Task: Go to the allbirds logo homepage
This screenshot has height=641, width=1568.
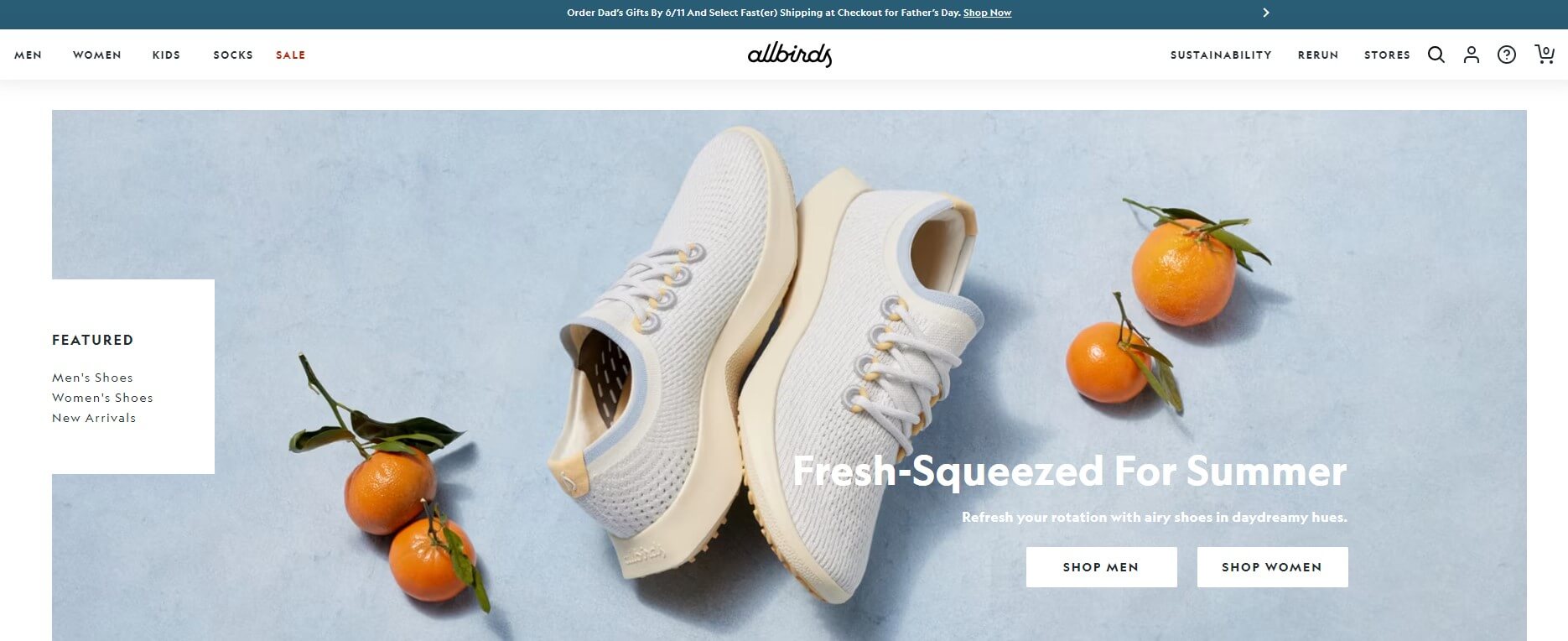Action: 790,55
